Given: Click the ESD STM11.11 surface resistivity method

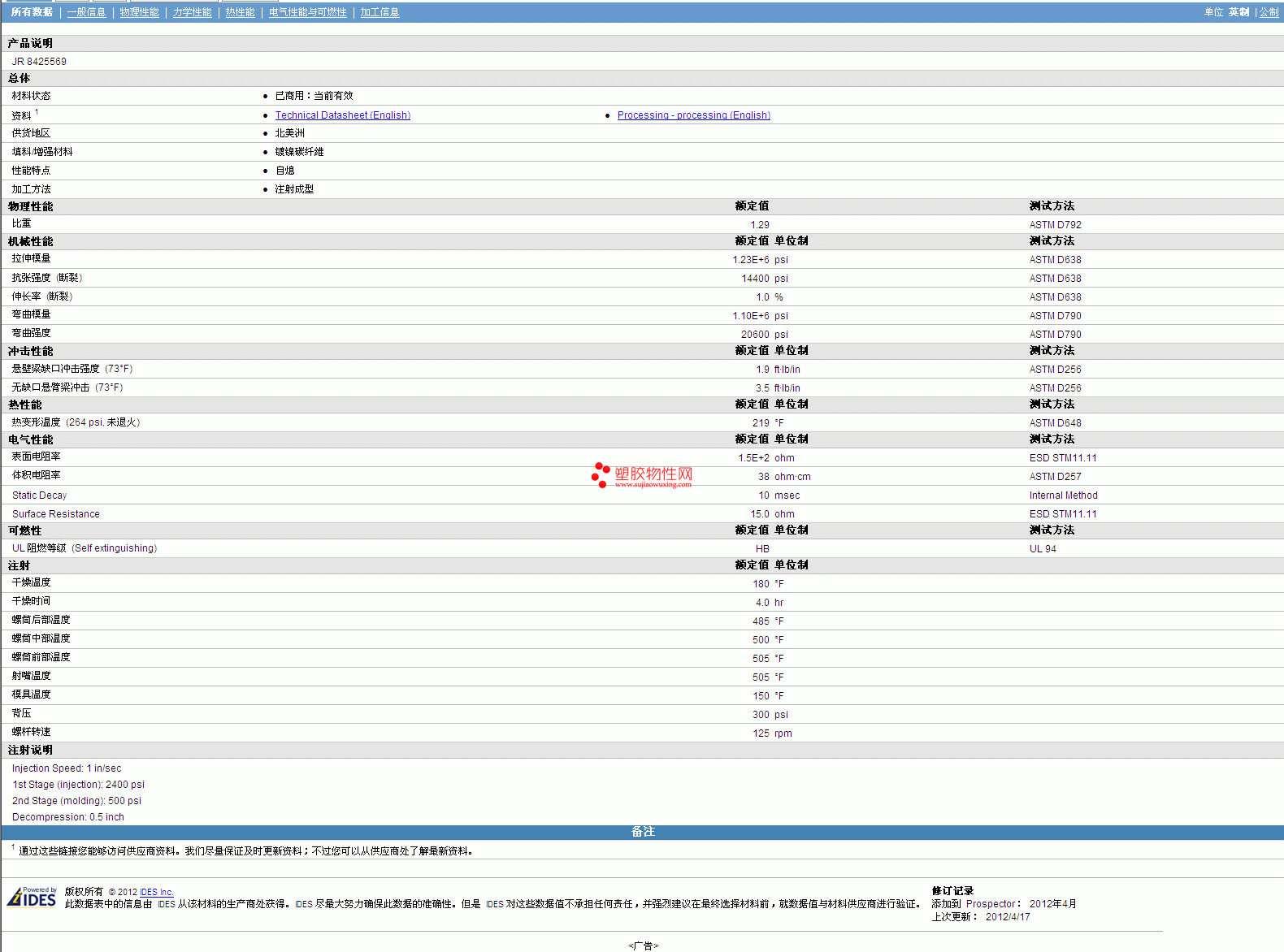Looking at the screenshot, I should [x=1062, y=458].
